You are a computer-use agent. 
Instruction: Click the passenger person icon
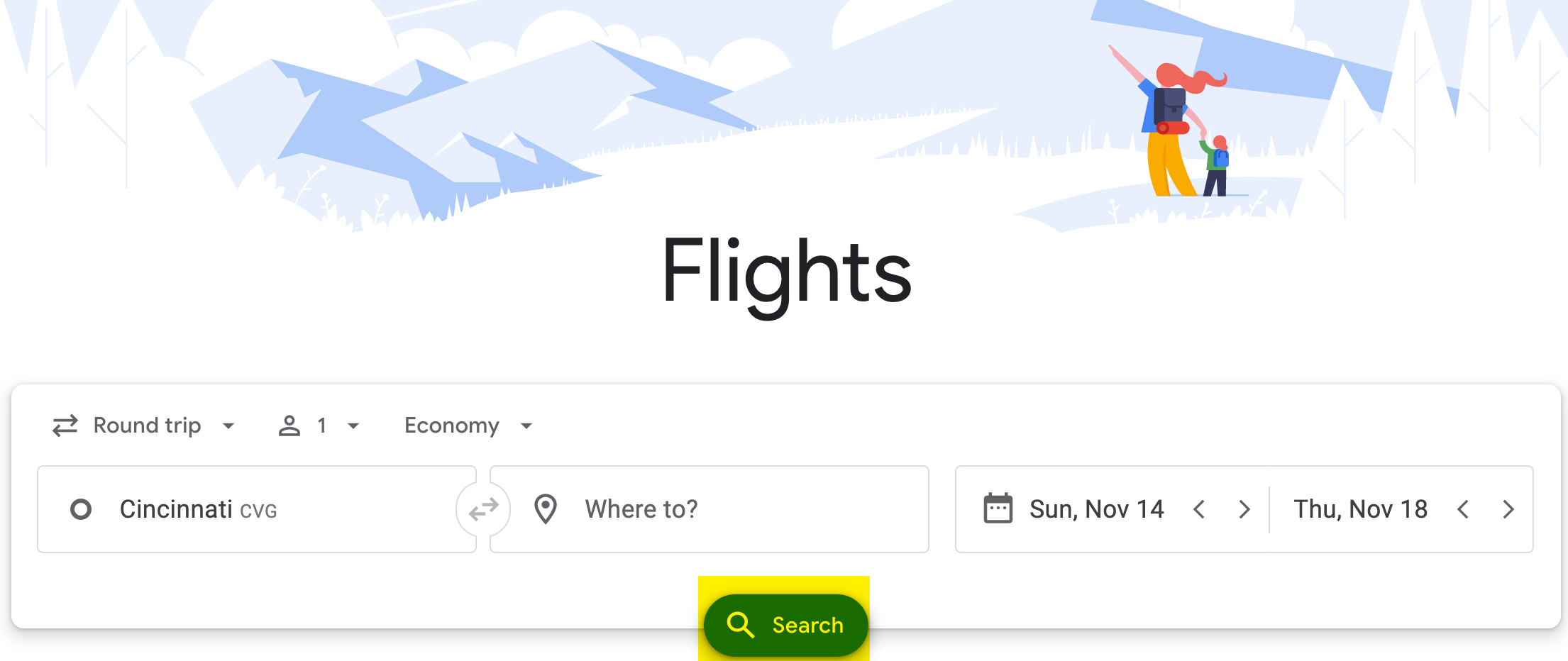point(289,426)
